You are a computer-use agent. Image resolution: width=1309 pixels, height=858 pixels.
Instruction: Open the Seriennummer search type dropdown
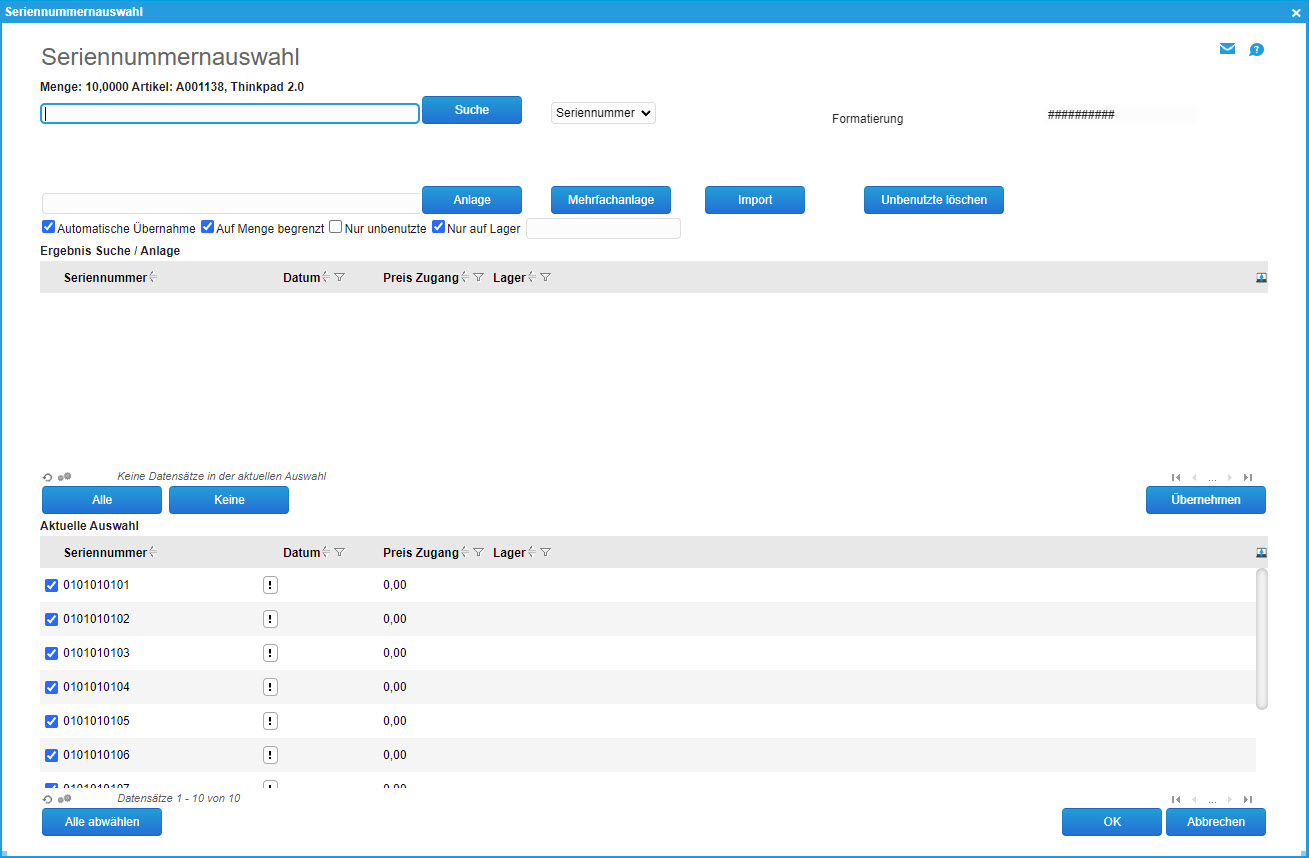[x=603, y=113]
